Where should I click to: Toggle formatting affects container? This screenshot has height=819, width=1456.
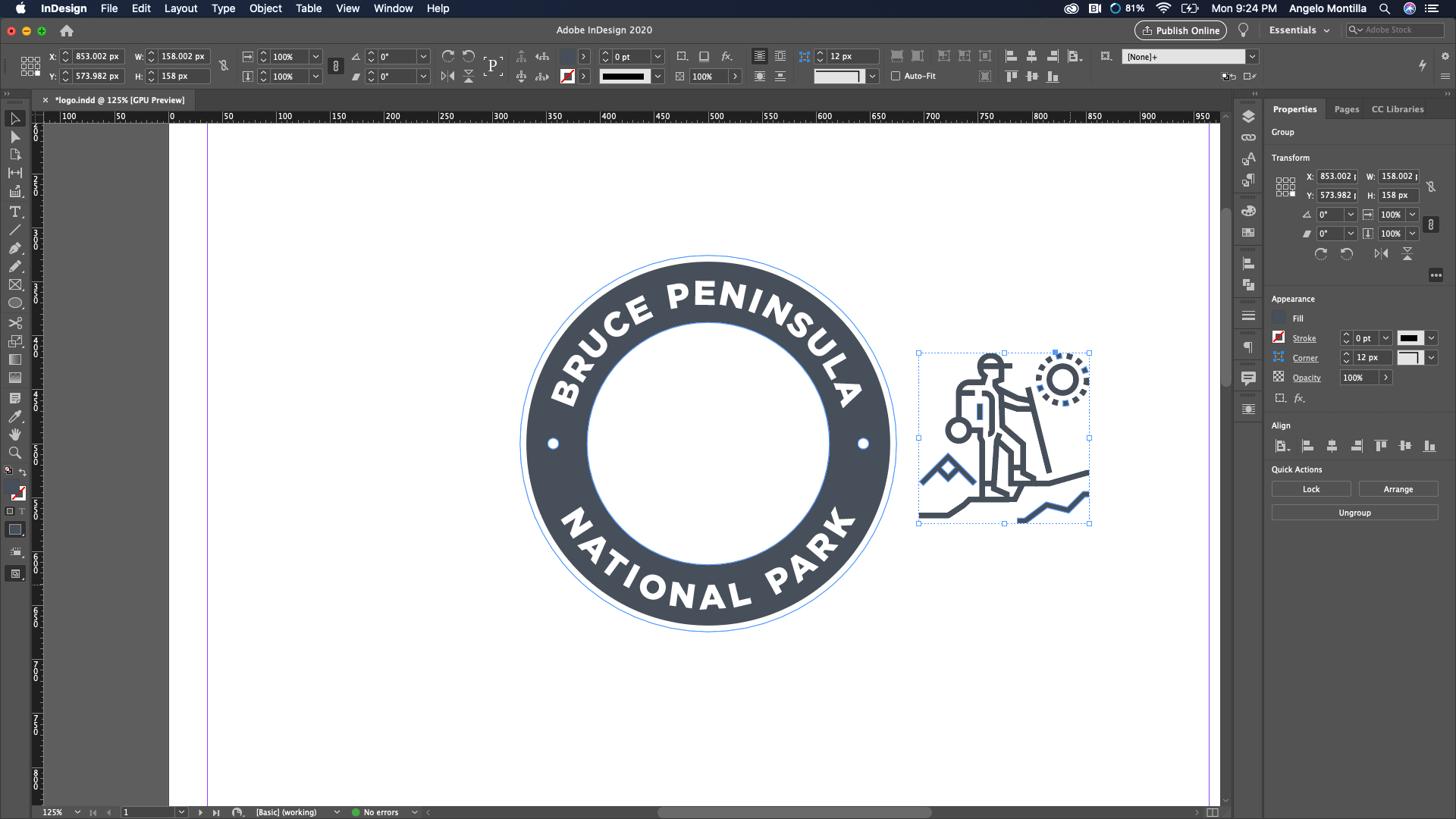pyautogui.click(x=10, y=512)
